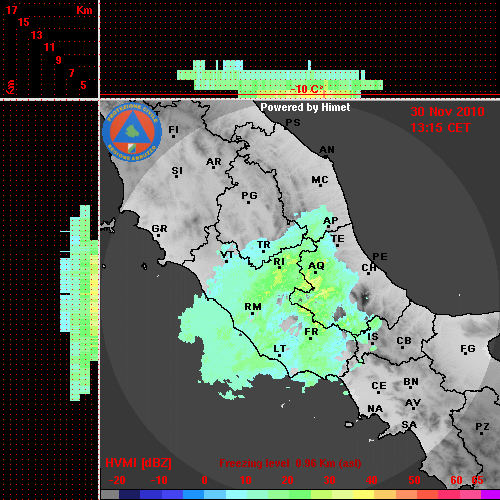Click the -10 C° isotherm label
The width and height of the screenshot is (500, 500).
click(307, 89)
